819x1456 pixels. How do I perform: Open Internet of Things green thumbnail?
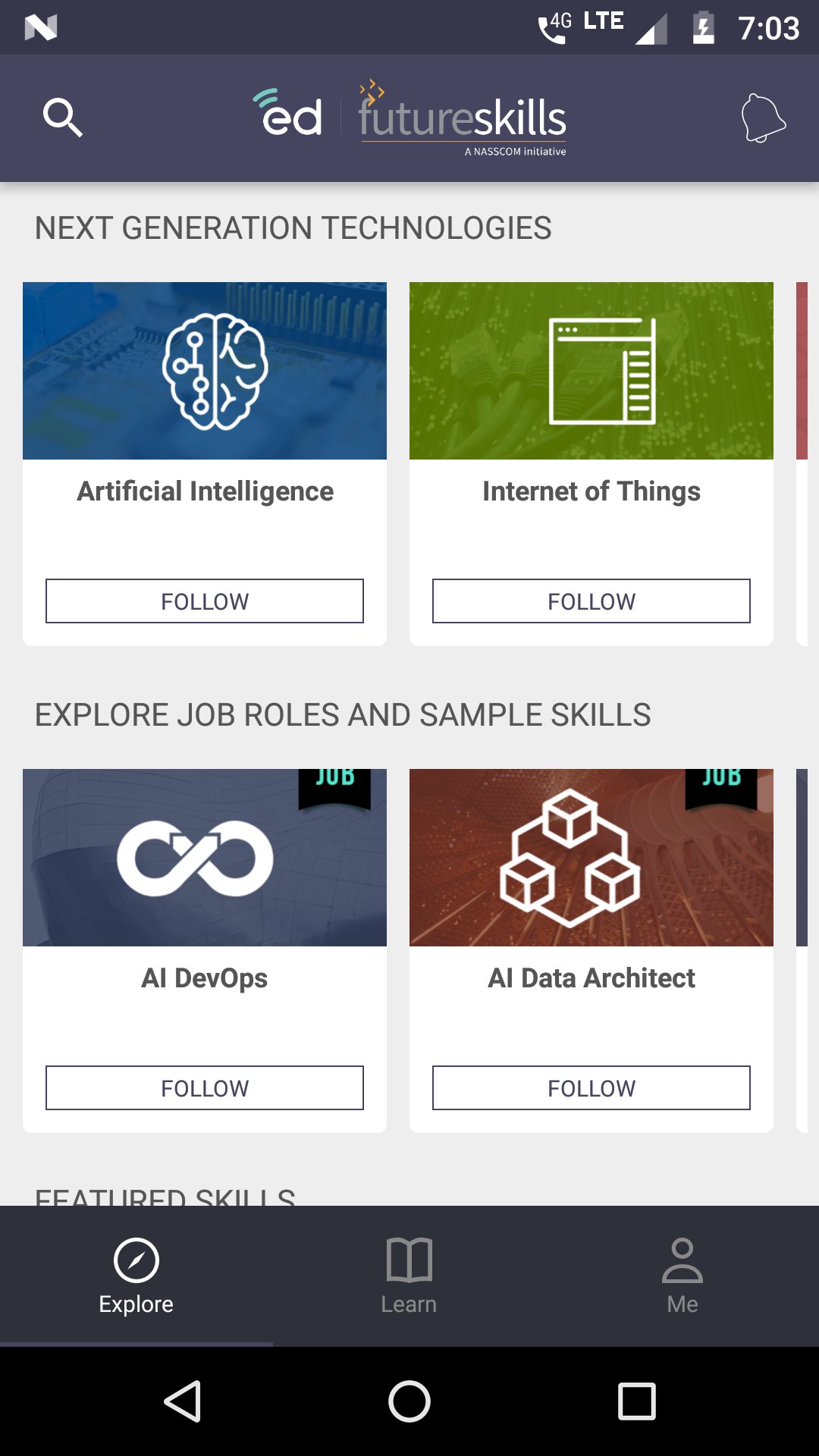(x=591, y=371)
